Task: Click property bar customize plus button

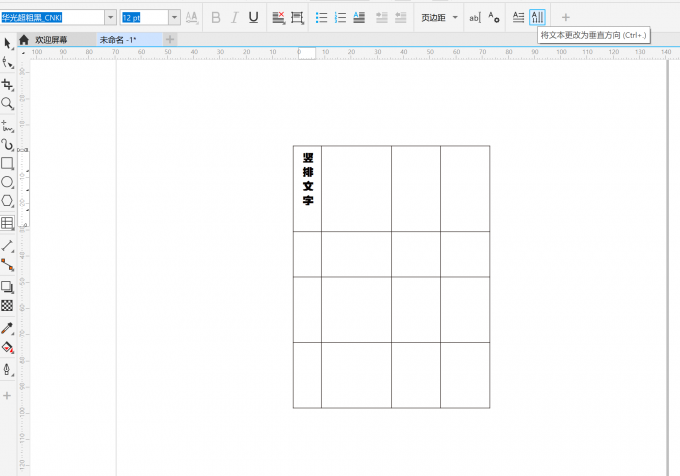Action: (566, 17)
